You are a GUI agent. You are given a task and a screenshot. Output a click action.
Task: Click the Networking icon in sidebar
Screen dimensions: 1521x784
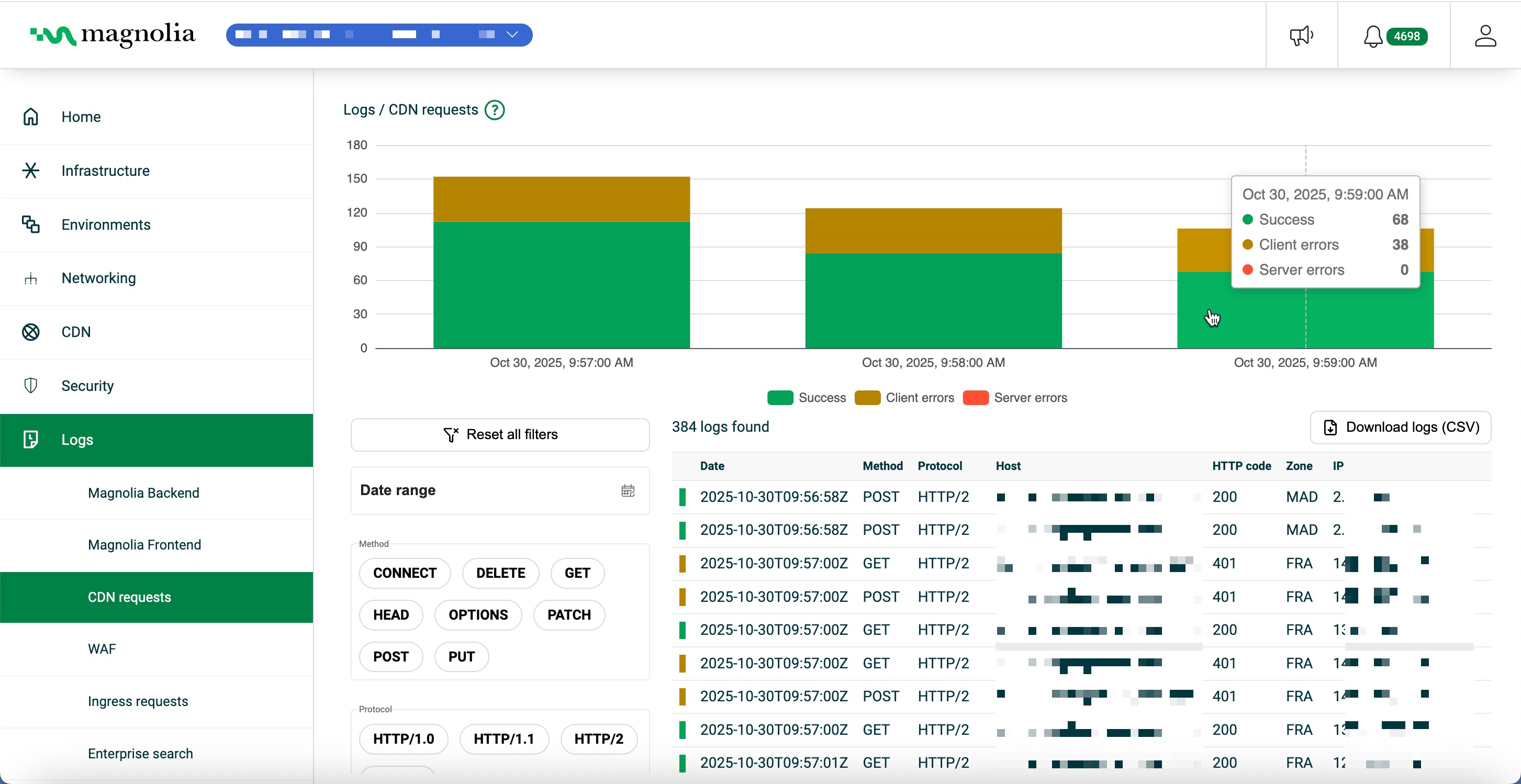tap(31, 278)
